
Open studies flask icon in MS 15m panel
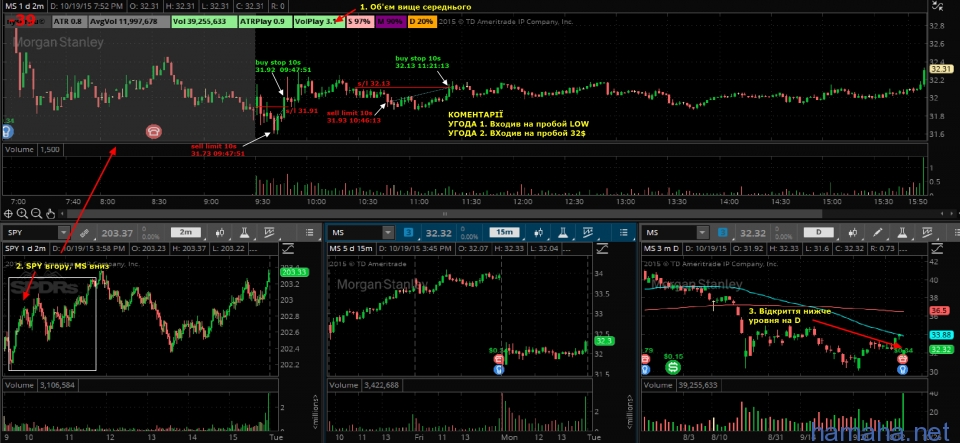click(563, 233)
